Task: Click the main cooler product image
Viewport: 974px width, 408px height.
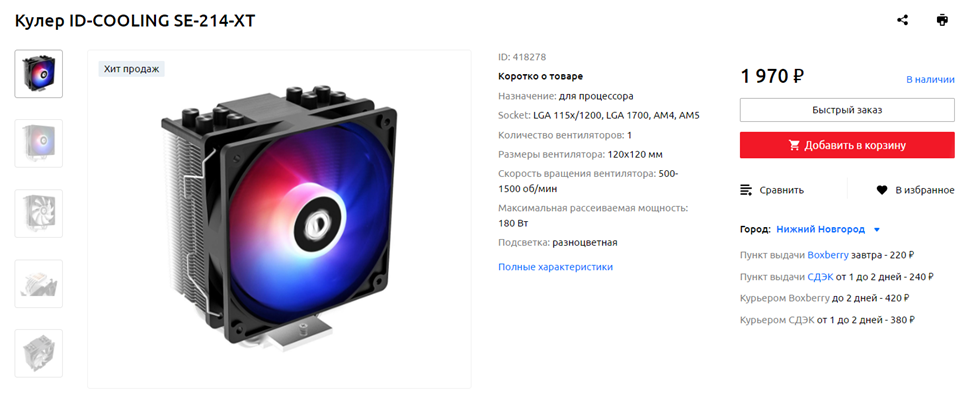Action: (279, 219)
